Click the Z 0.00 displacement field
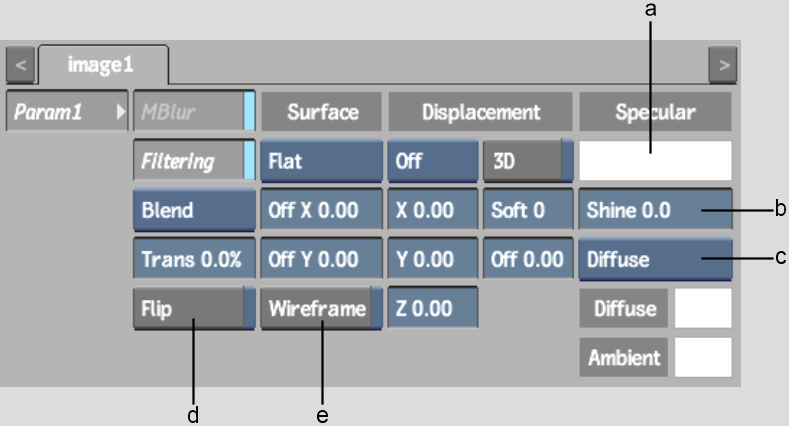 pyautogui.click(x=432, y=309)
